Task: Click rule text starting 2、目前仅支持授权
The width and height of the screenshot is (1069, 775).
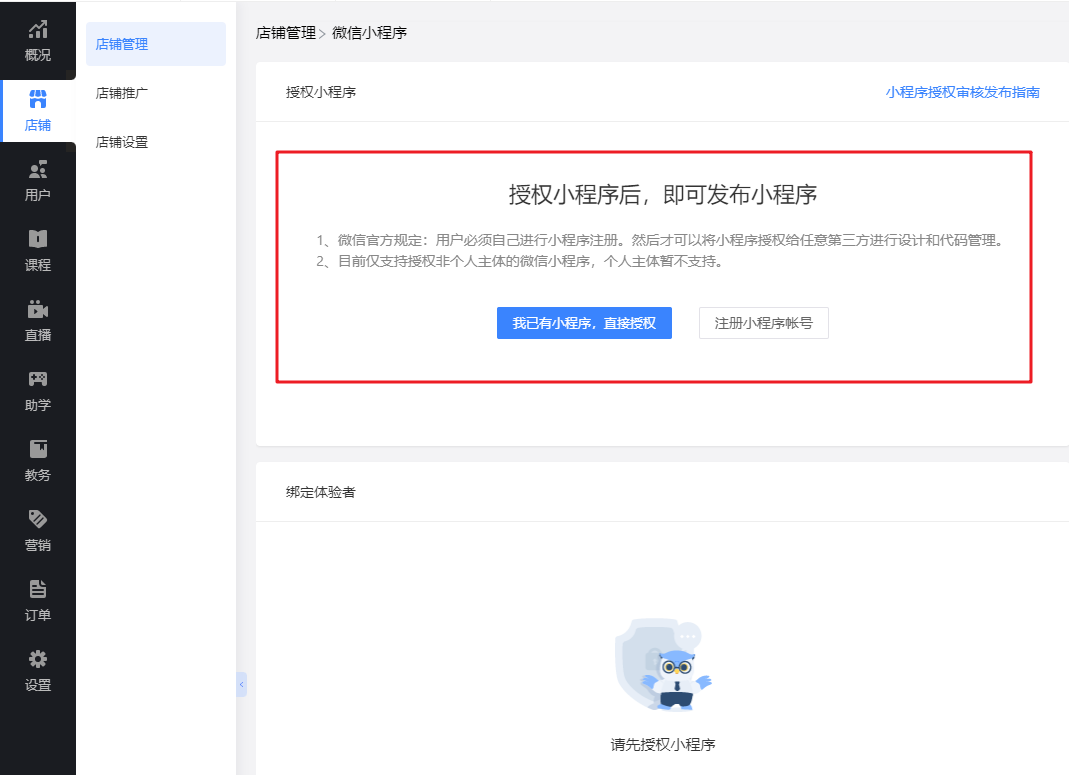Action: tap(520, 261)
